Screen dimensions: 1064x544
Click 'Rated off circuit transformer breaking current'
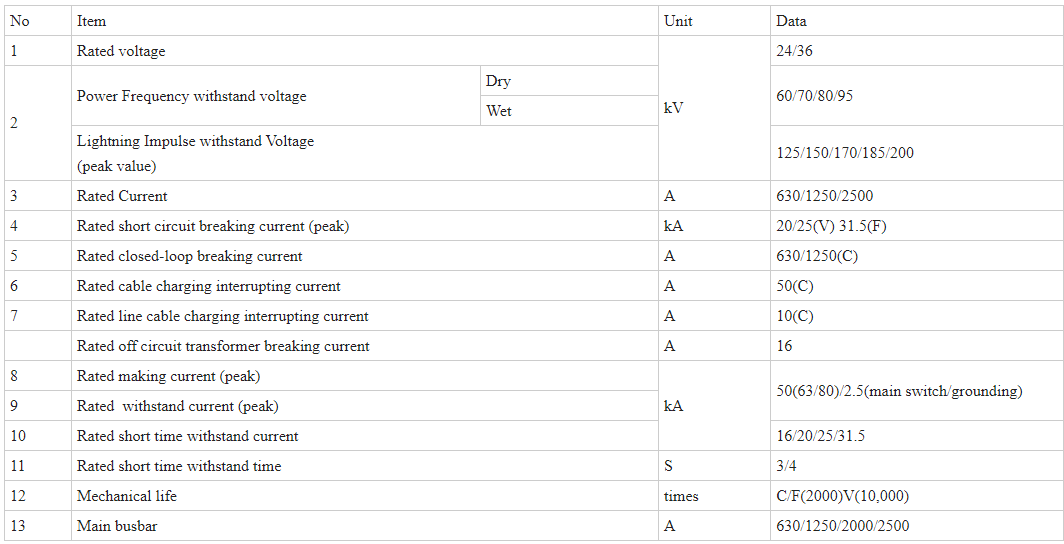coord(223,346)
